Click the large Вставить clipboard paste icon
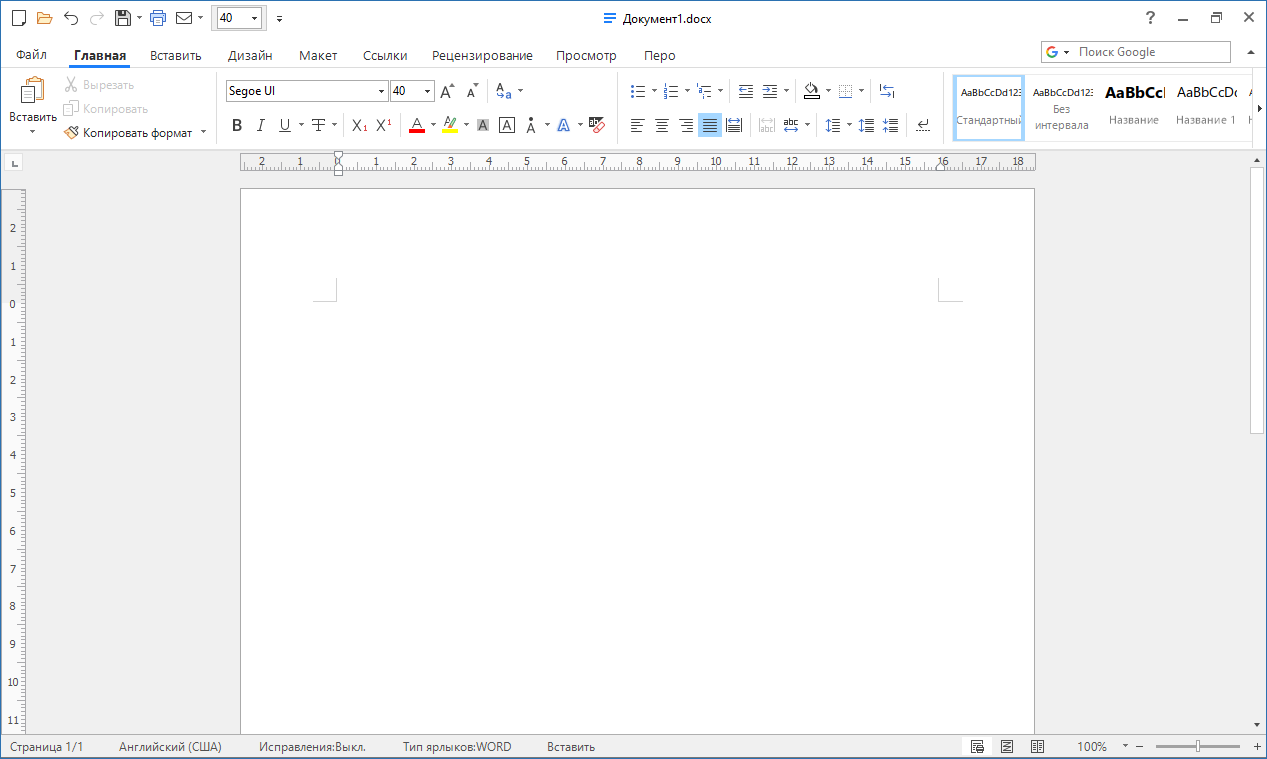Screen dimensions: 1267x759 (33, 91)
